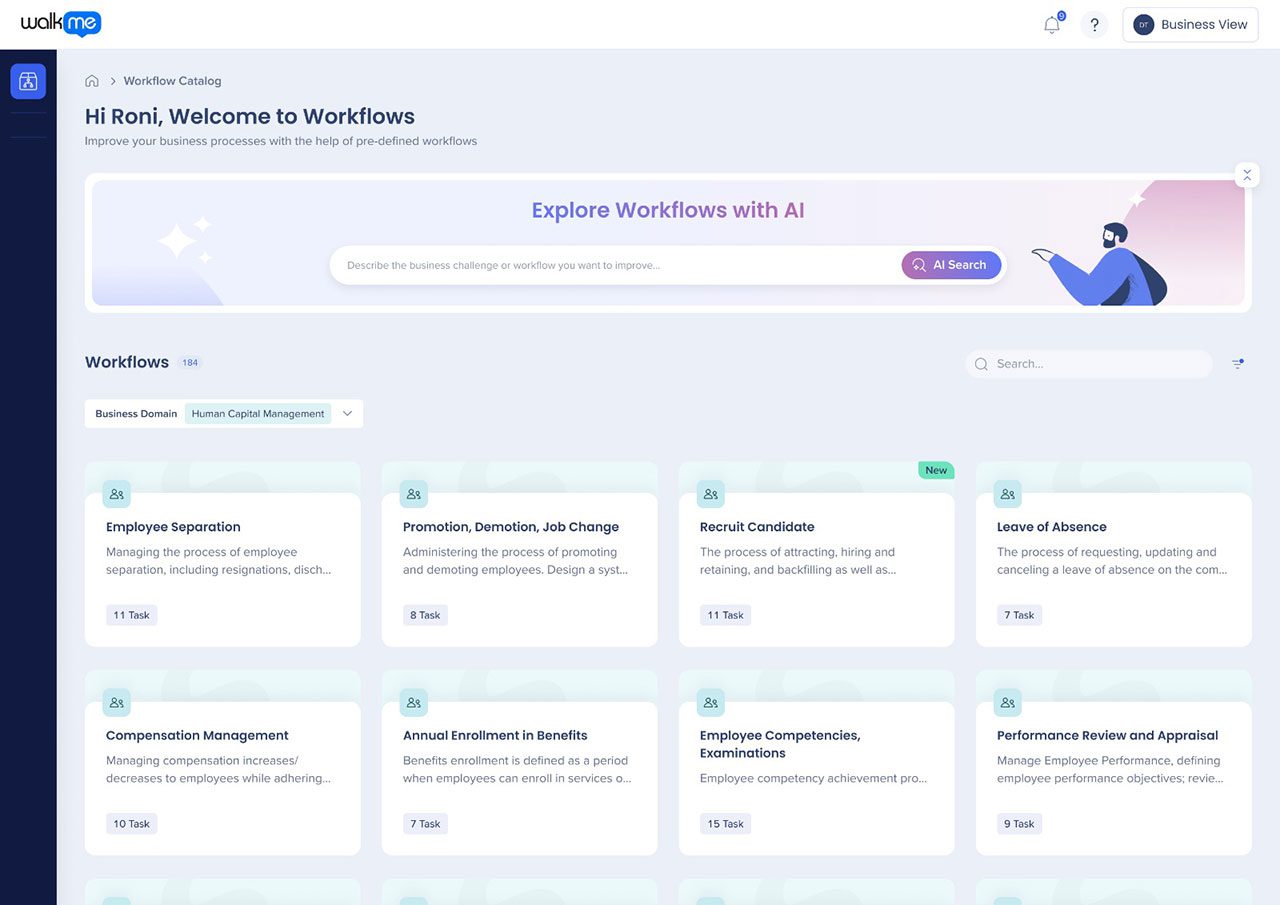Click the people icon on Recruit Candidate card

(711, 494)
